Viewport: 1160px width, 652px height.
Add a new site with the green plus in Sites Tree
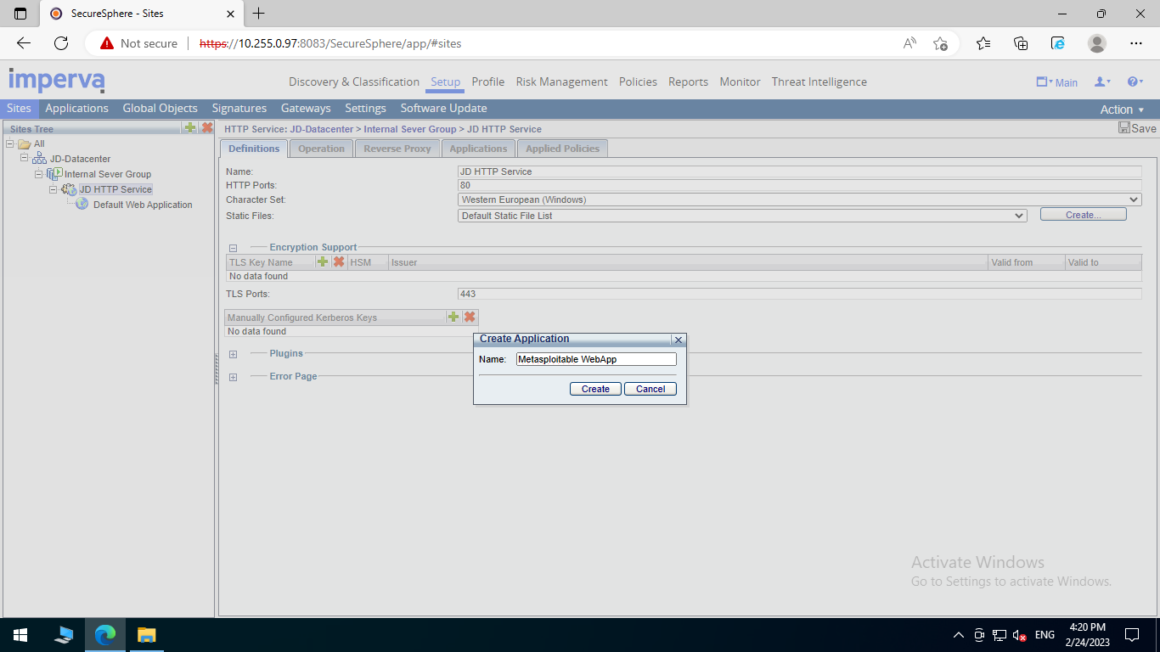tap(190, 128)
